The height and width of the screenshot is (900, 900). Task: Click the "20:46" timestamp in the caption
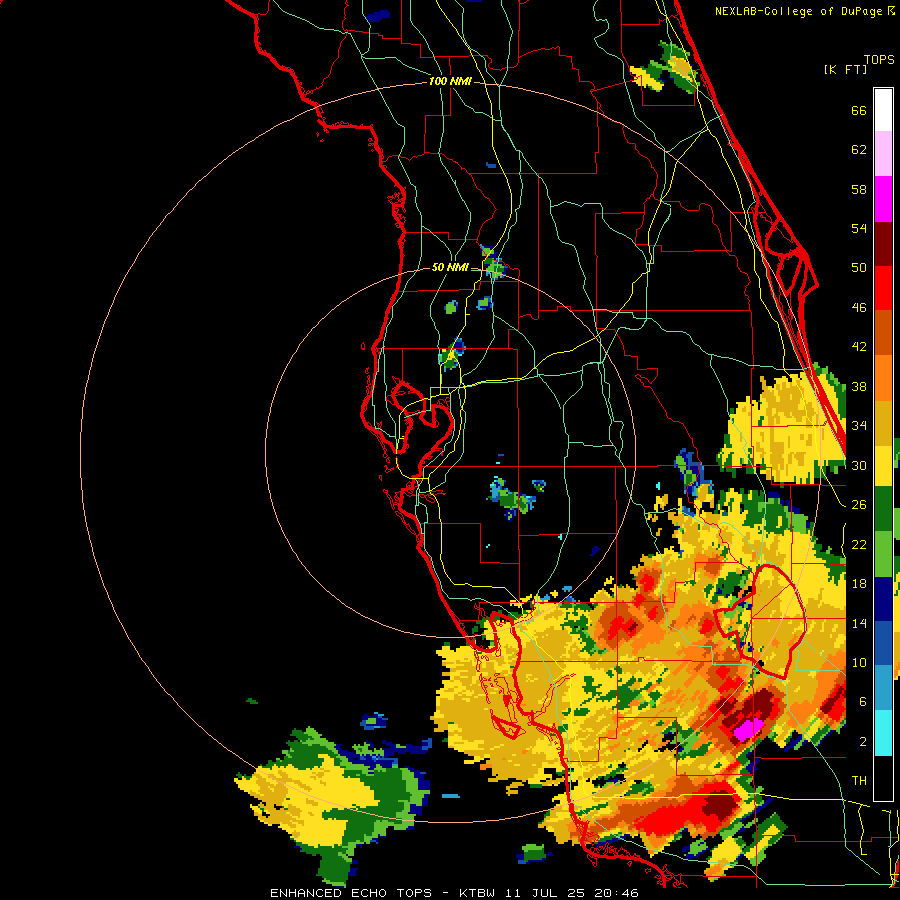click(x=616, y=893)
